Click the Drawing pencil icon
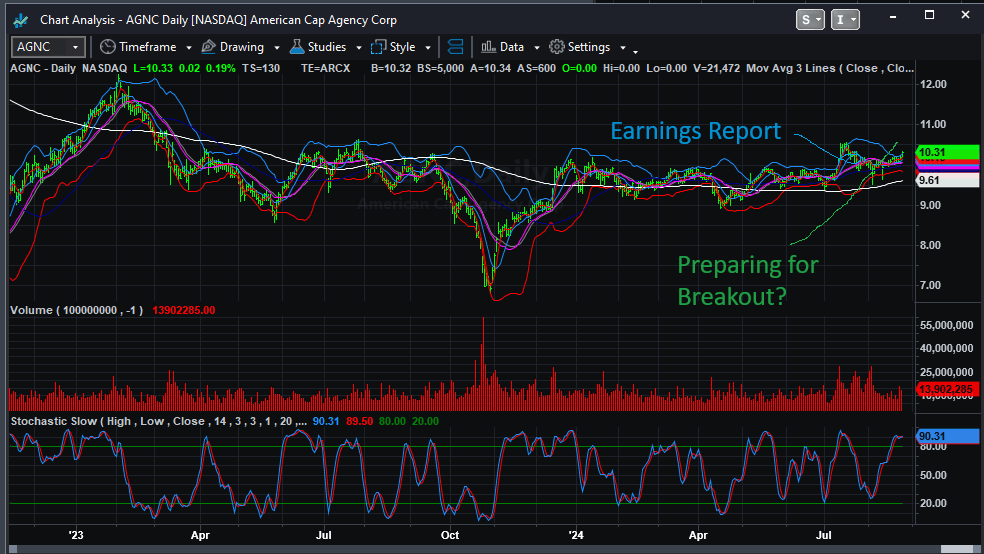The height and width of the screenshot is (554, 984). [208, 47]
